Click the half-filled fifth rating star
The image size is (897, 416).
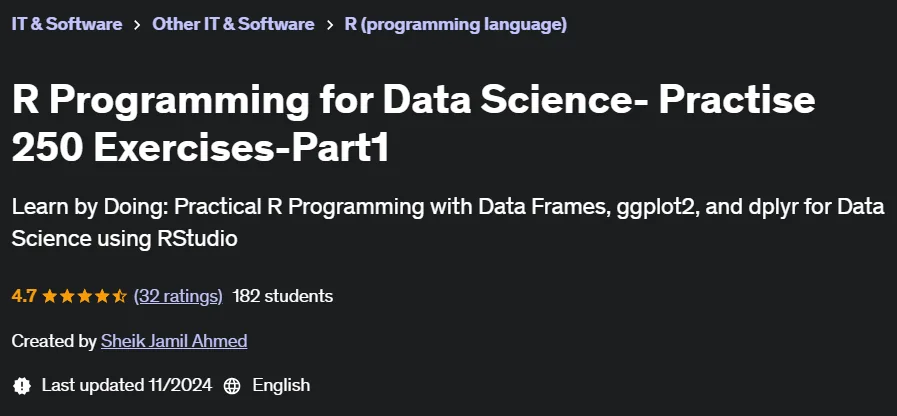[119, 296]
